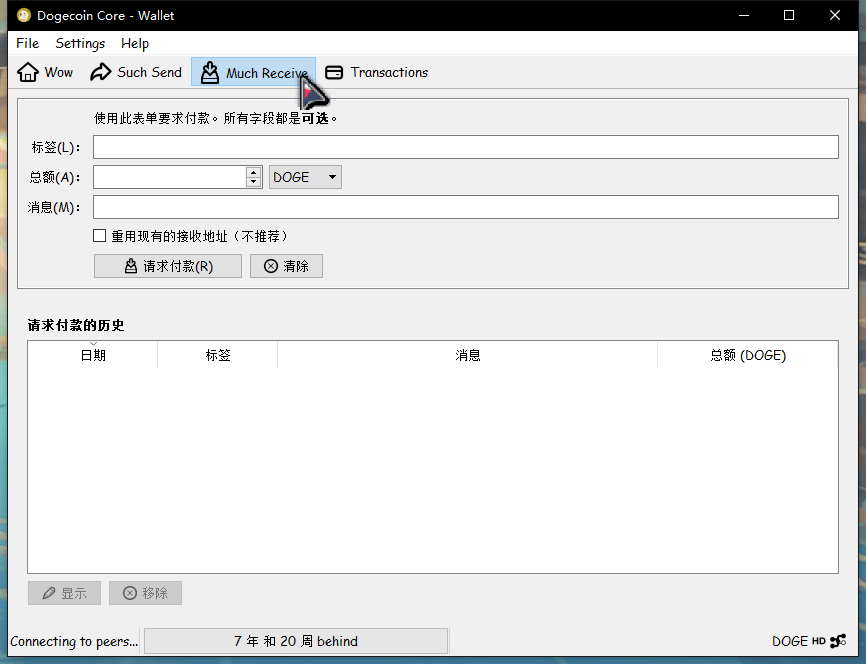This screenshot has width=866, height=664.
Task: Sort history by 标签 column header
Action: click(218, 355)
